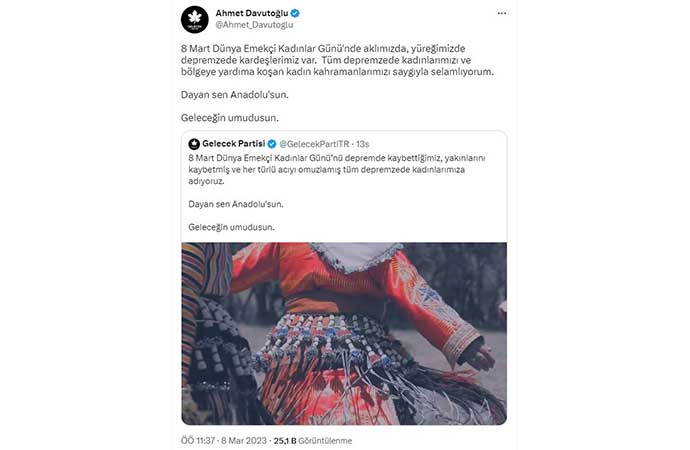This screenshot has width=690, height=450.
Task: Click 'Geleceğin umudusun.' in the main tweet
Action: coord(230,118)
